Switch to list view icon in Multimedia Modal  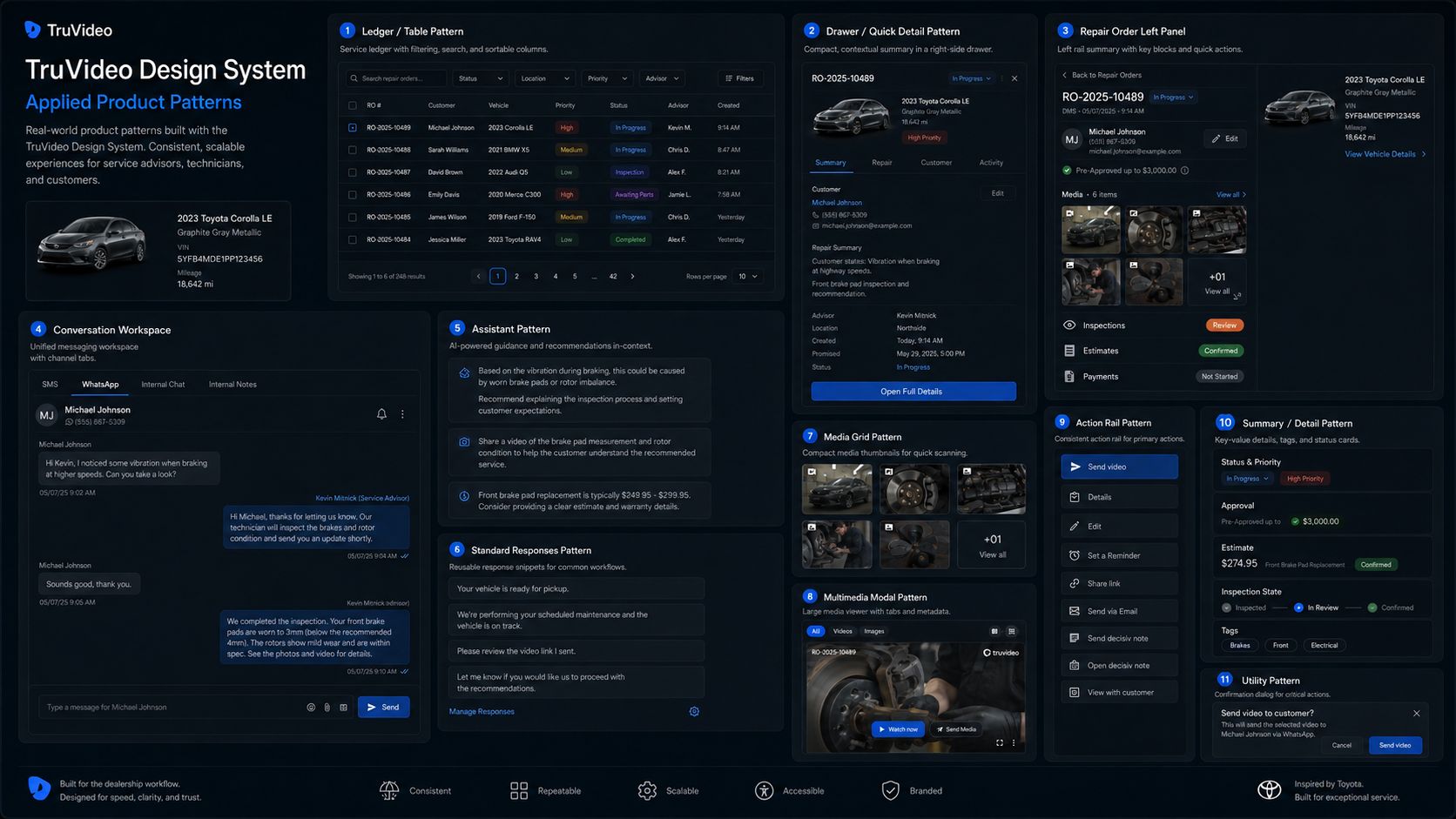pyautogui.click(x=1011, y=632)
